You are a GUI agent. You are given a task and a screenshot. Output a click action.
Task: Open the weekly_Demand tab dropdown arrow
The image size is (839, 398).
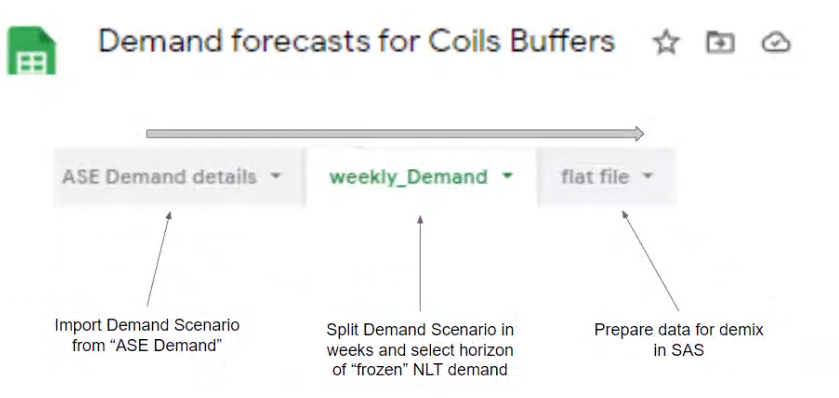(x=507, y=175)
